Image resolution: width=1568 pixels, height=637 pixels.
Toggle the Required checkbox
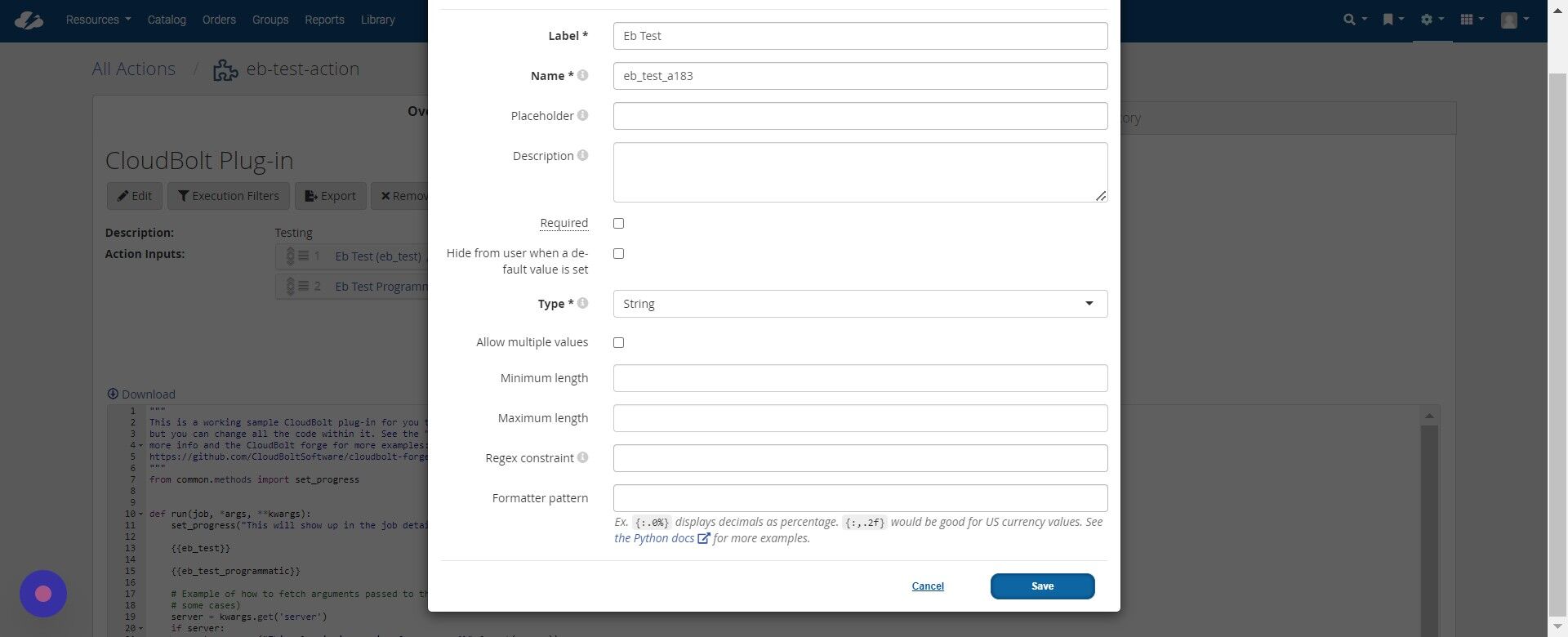coord(618,223)
